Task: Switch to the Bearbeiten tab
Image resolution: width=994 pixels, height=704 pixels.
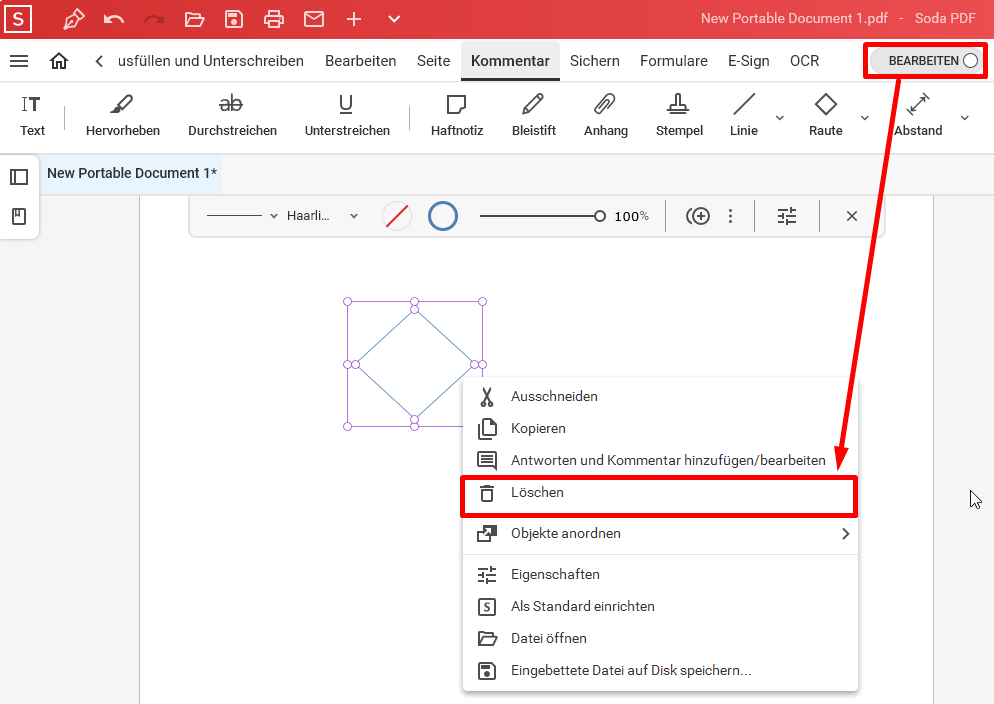Action: point(361,61)
